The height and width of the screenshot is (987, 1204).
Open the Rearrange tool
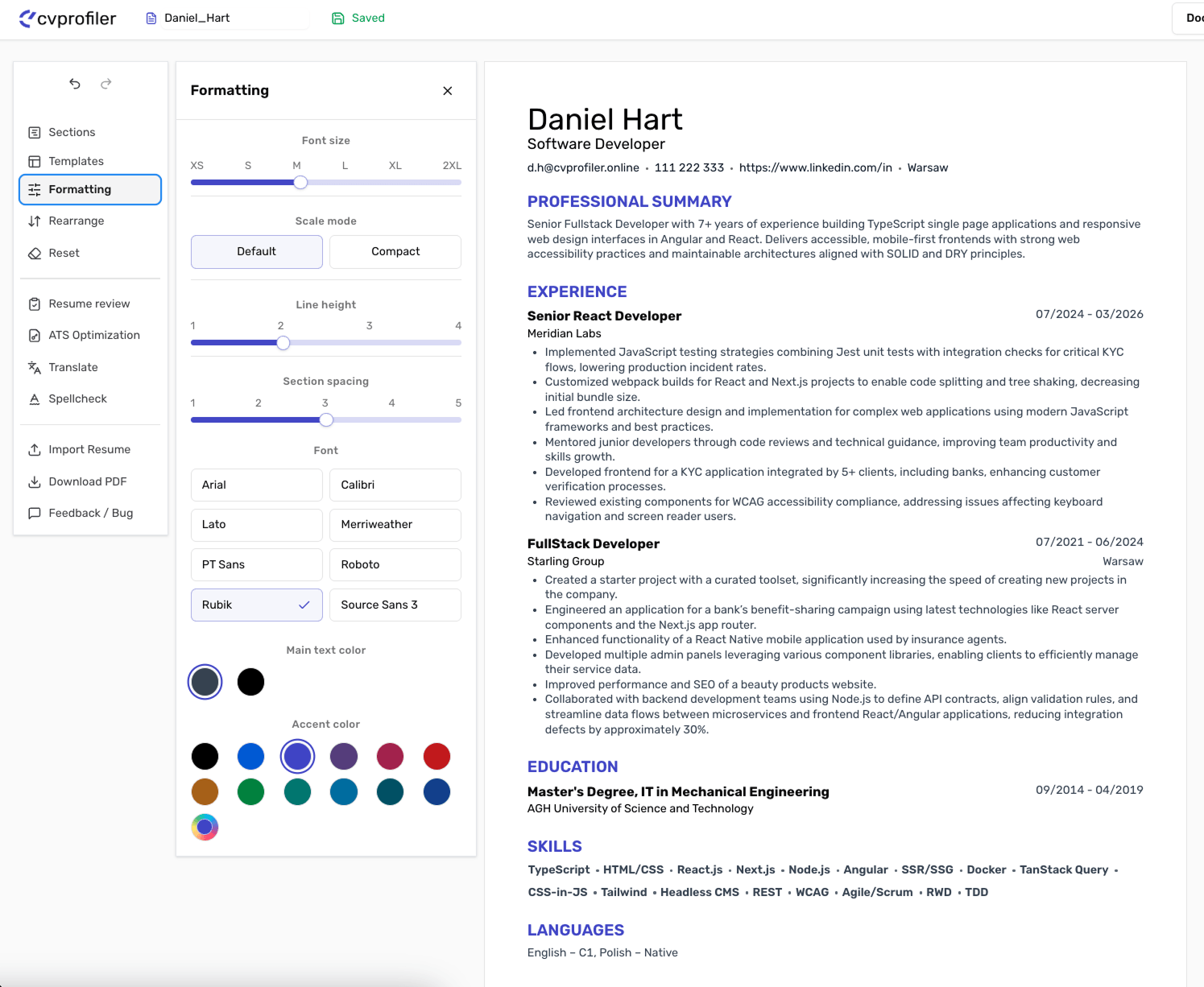77,221
